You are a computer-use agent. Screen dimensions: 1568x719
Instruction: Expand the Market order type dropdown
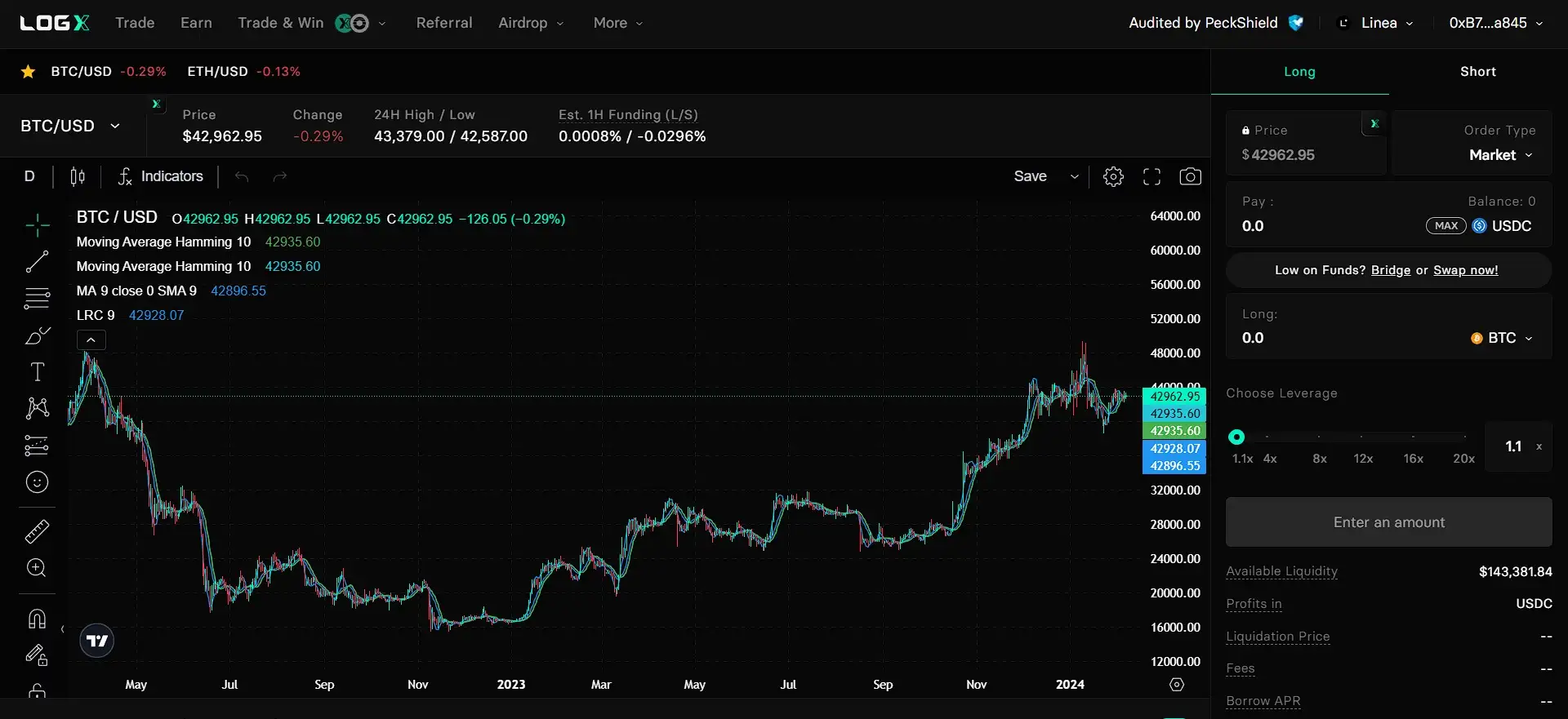tap(1500, 155)
